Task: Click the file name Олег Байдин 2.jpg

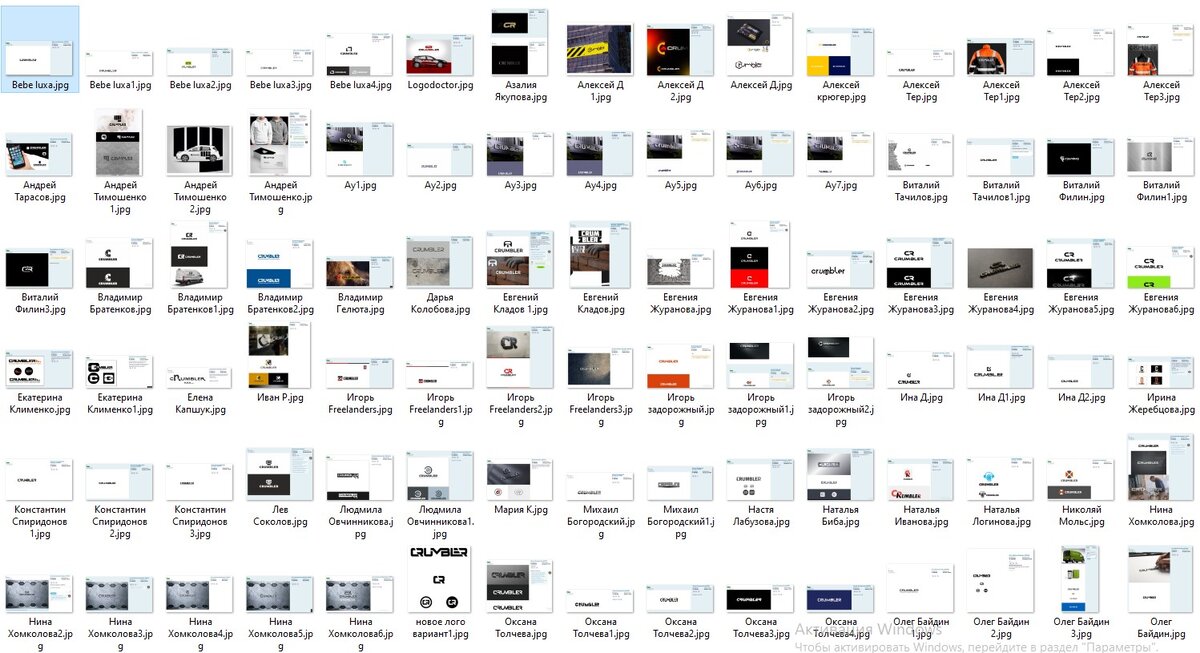Action: click(1001, 627)
